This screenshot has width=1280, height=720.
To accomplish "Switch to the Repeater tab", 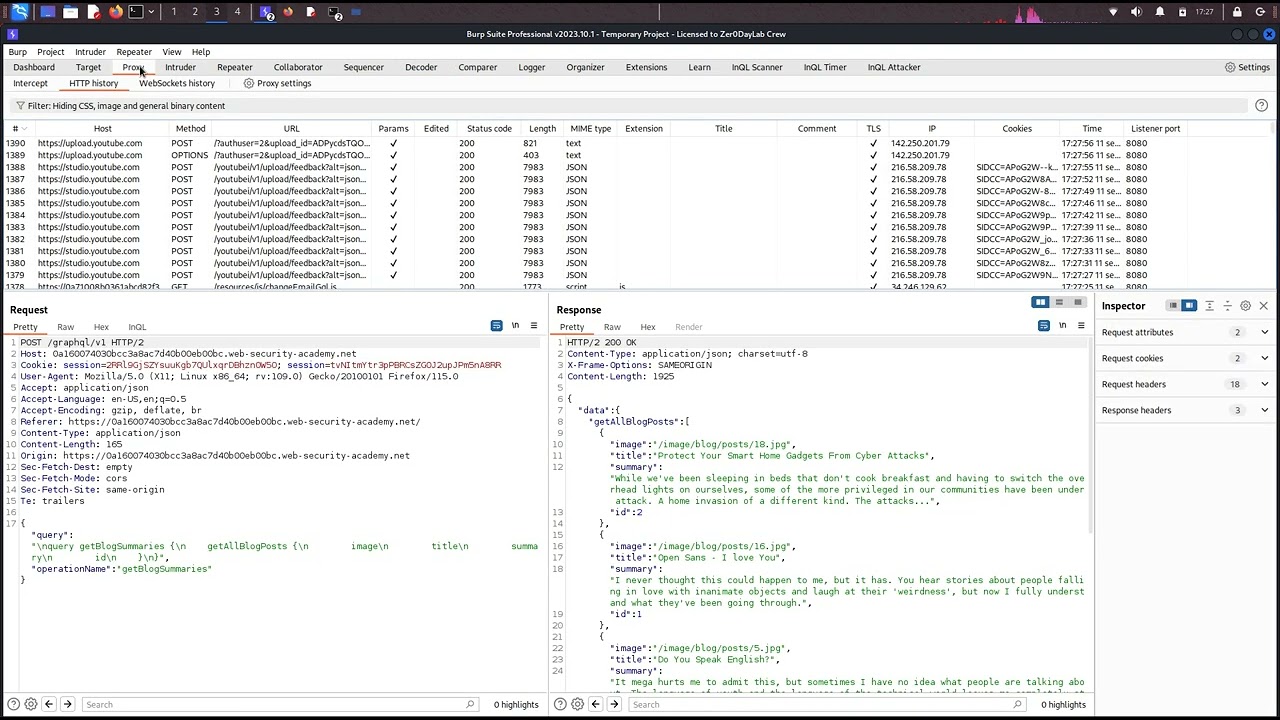I will point(235,67).
